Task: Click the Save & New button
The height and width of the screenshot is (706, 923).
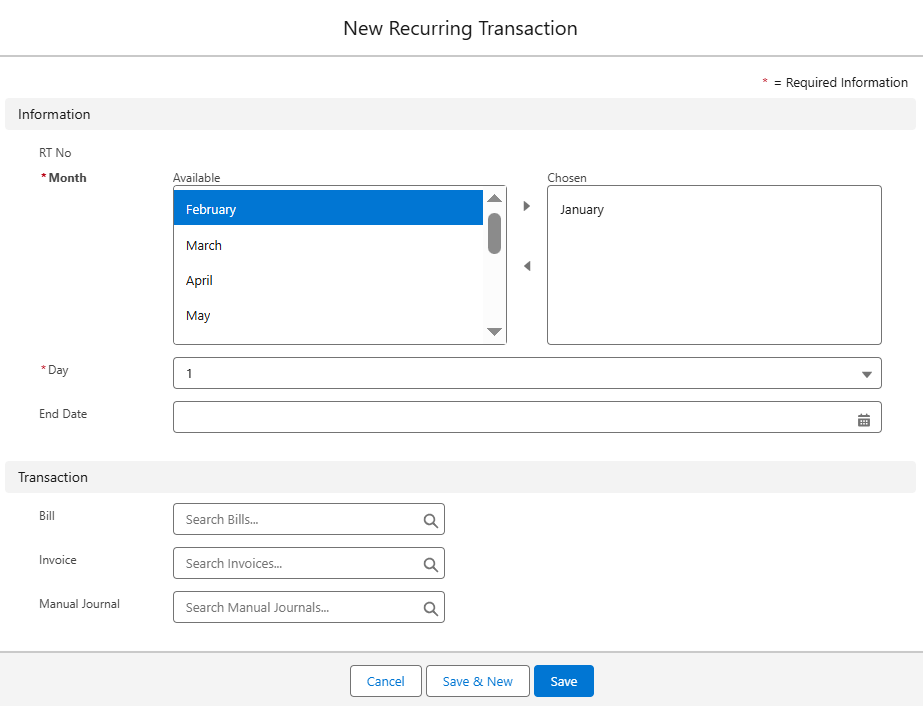Action: (477, 681)
